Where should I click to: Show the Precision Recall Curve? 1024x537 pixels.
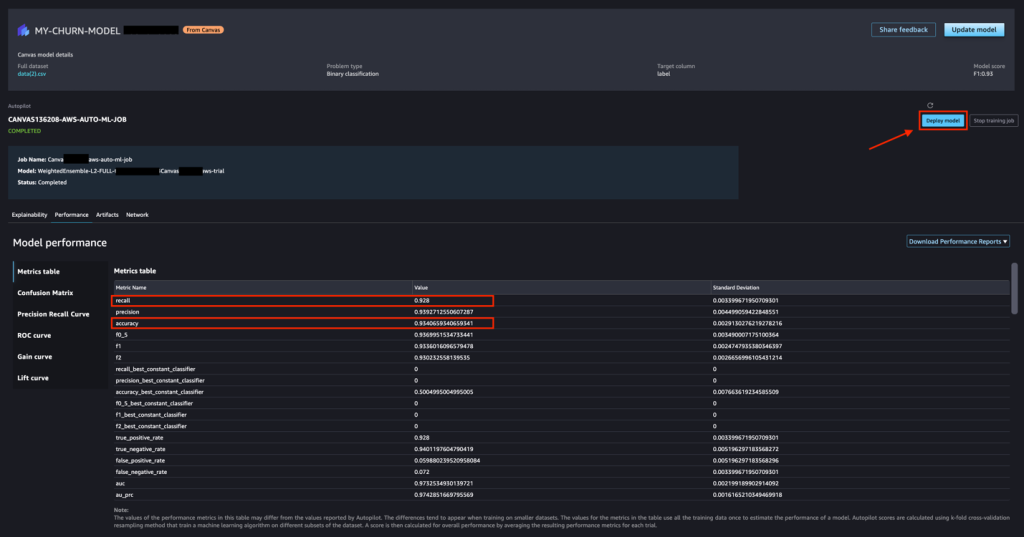point(53,314)
